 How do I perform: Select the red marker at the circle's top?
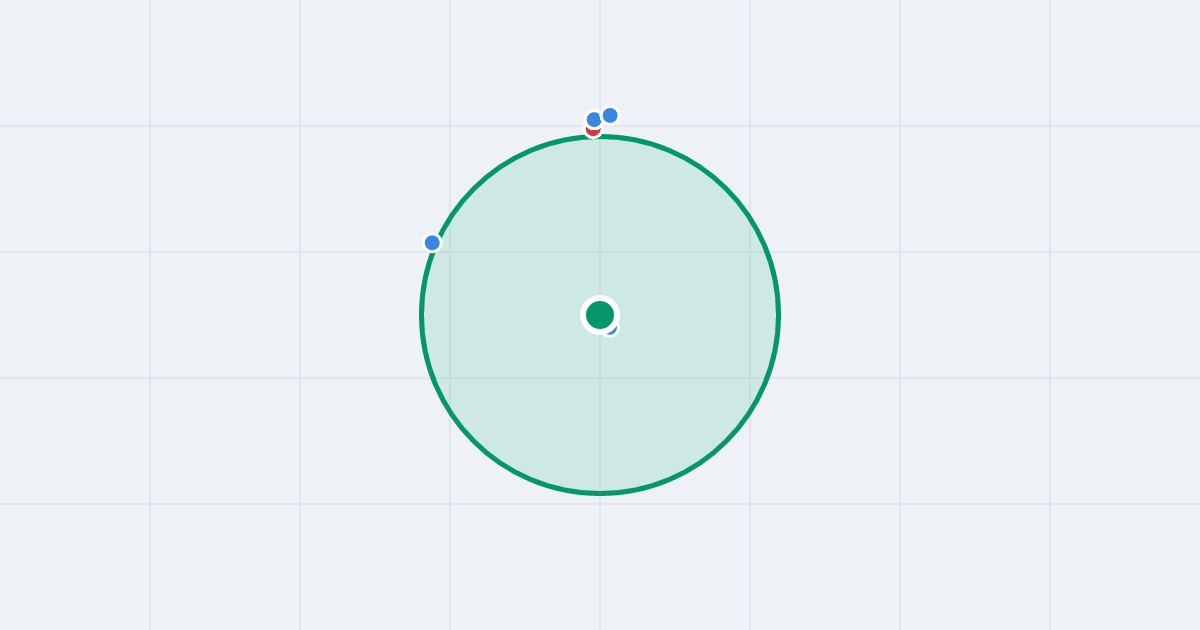(x=593, y=129)
